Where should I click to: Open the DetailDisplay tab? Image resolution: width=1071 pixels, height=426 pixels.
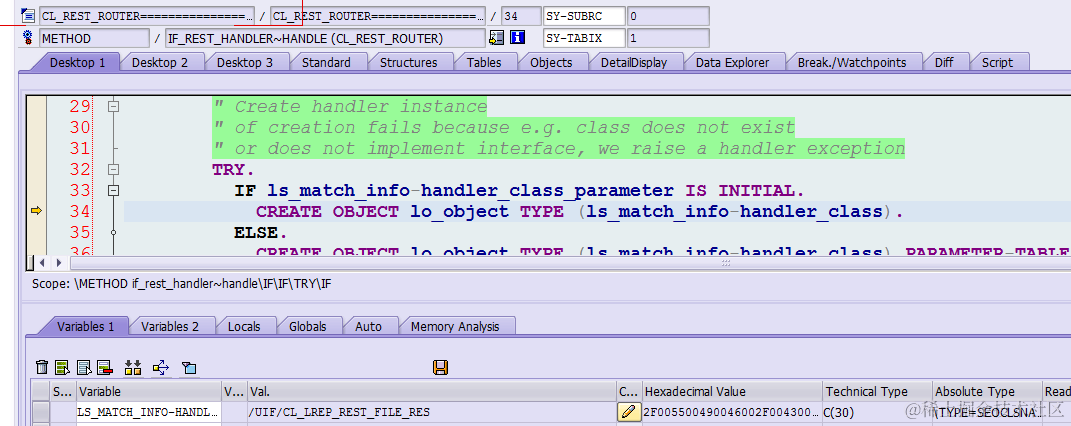(633, 62)
